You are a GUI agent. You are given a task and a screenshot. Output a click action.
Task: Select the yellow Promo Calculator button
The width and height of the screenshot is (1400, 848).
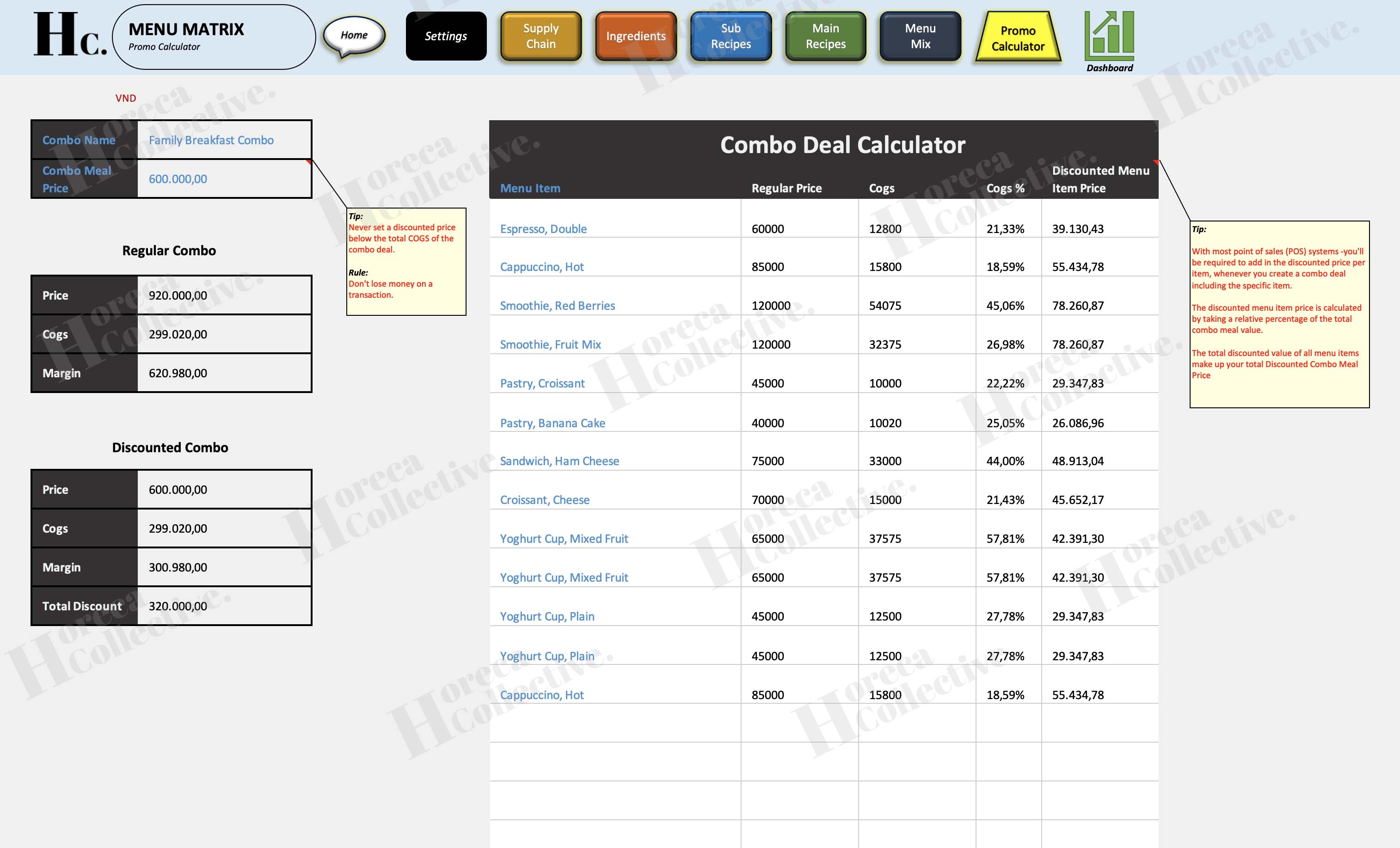(x=1017, y=36)
